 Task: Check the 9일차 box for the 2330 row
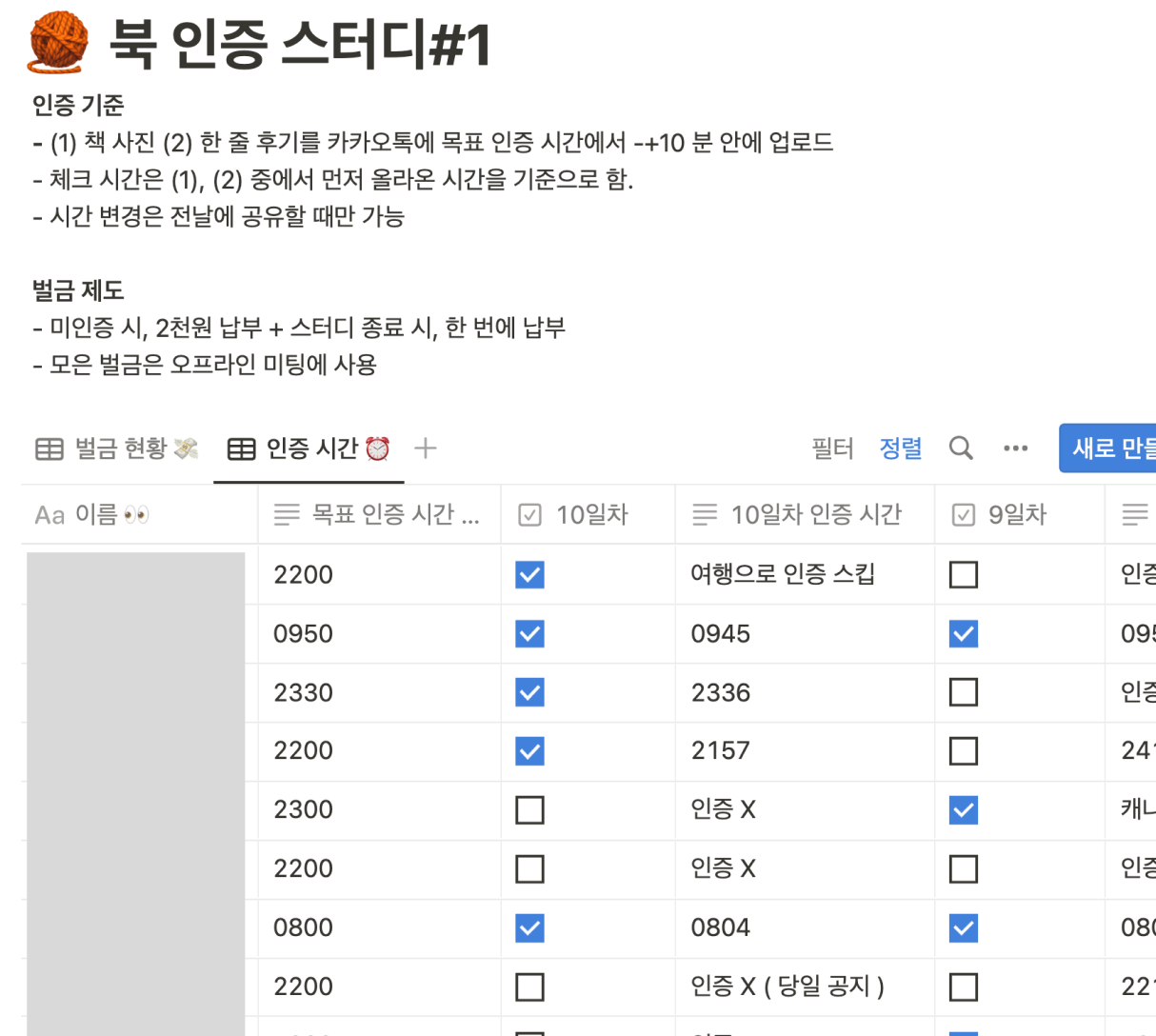(x=963, y=692)
